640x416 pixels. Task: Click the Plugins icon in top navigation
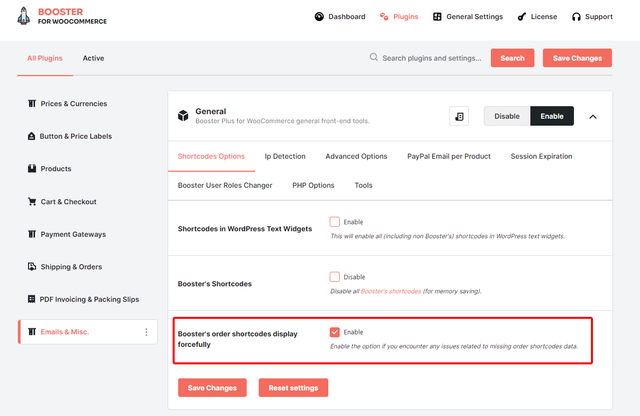click(x=384, y=17)
